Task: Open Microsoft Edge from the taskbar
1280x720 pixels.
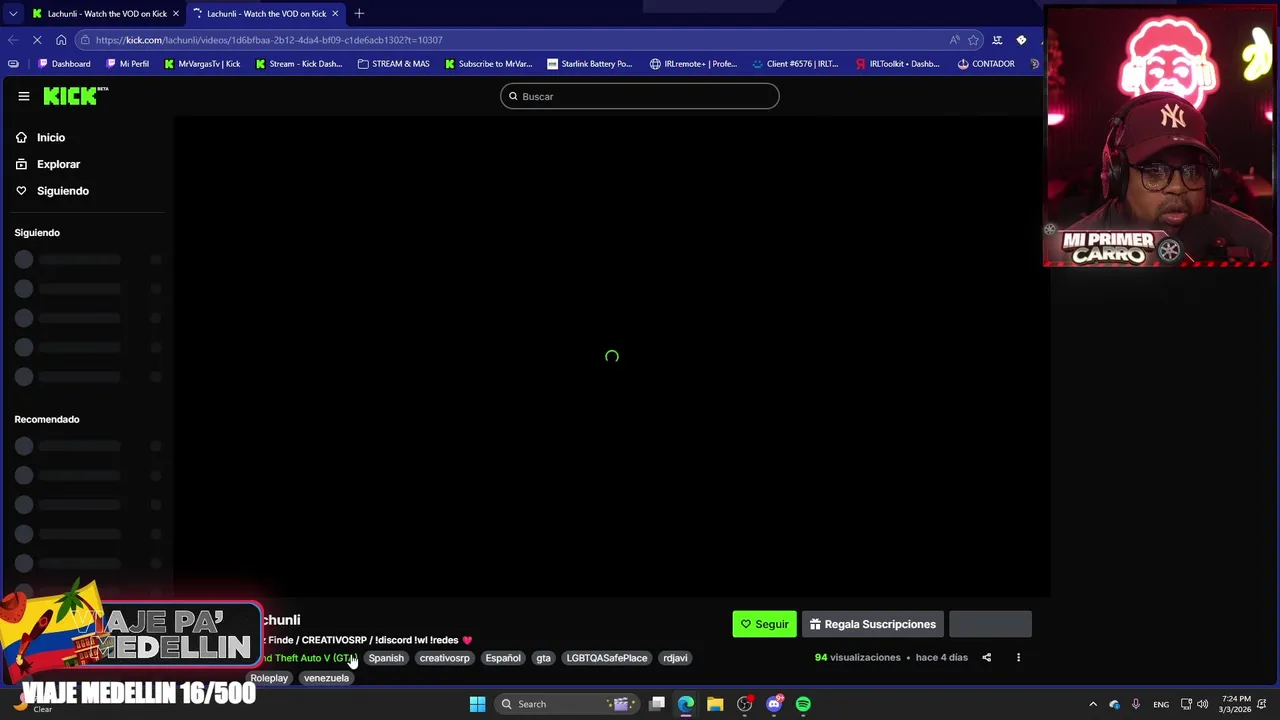Action: click(x=686, y=704)
